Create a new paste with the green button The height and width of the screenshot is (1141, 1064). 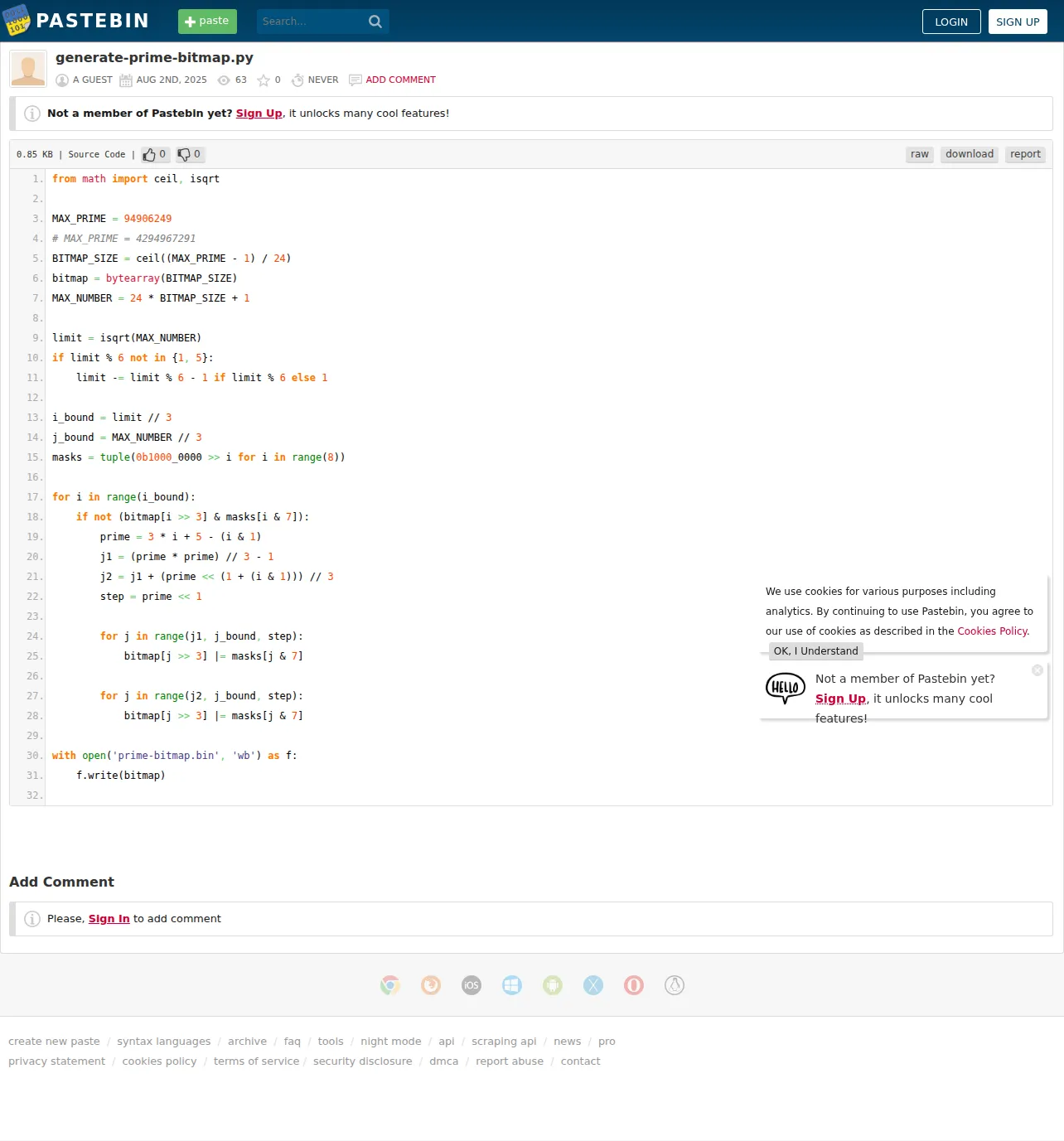pyautogui.click(x=207, y=22)
